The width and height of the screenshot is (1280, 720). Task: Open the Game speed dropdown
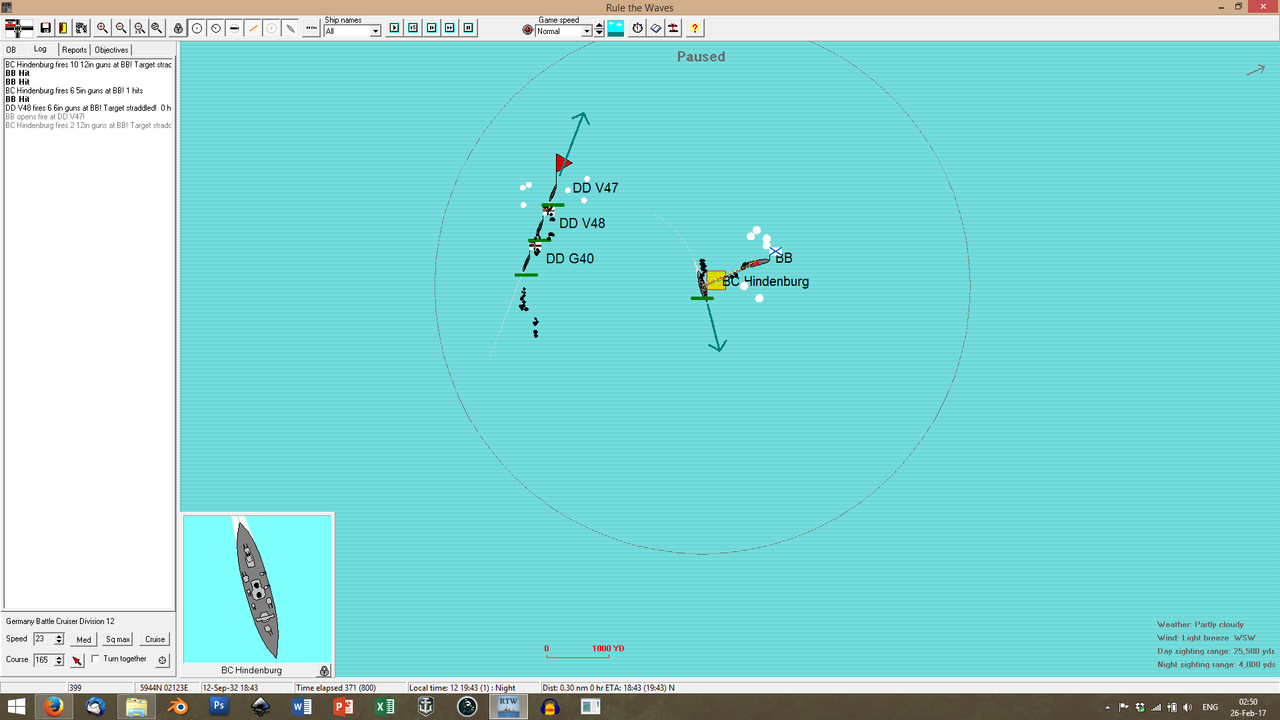[588, 31]
